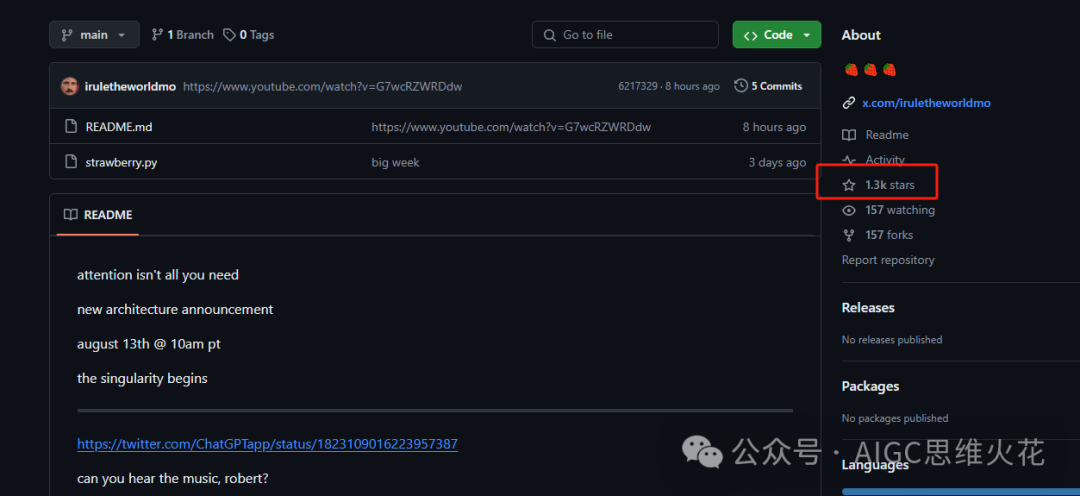
Task: Open the Activity link
Action: click(885, 160)
